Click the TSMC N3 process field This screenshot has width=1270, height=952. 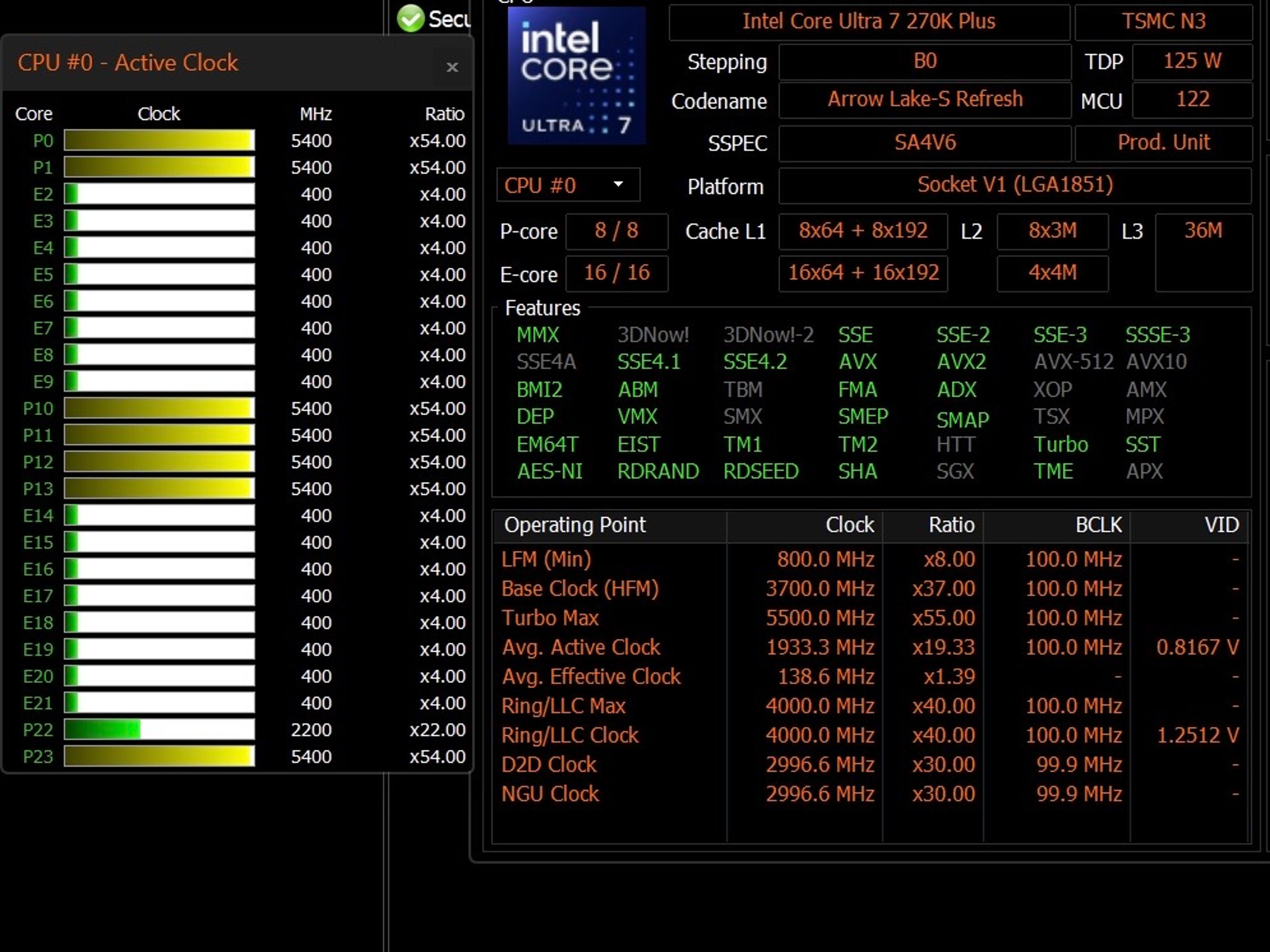[x=1163, y=22]
